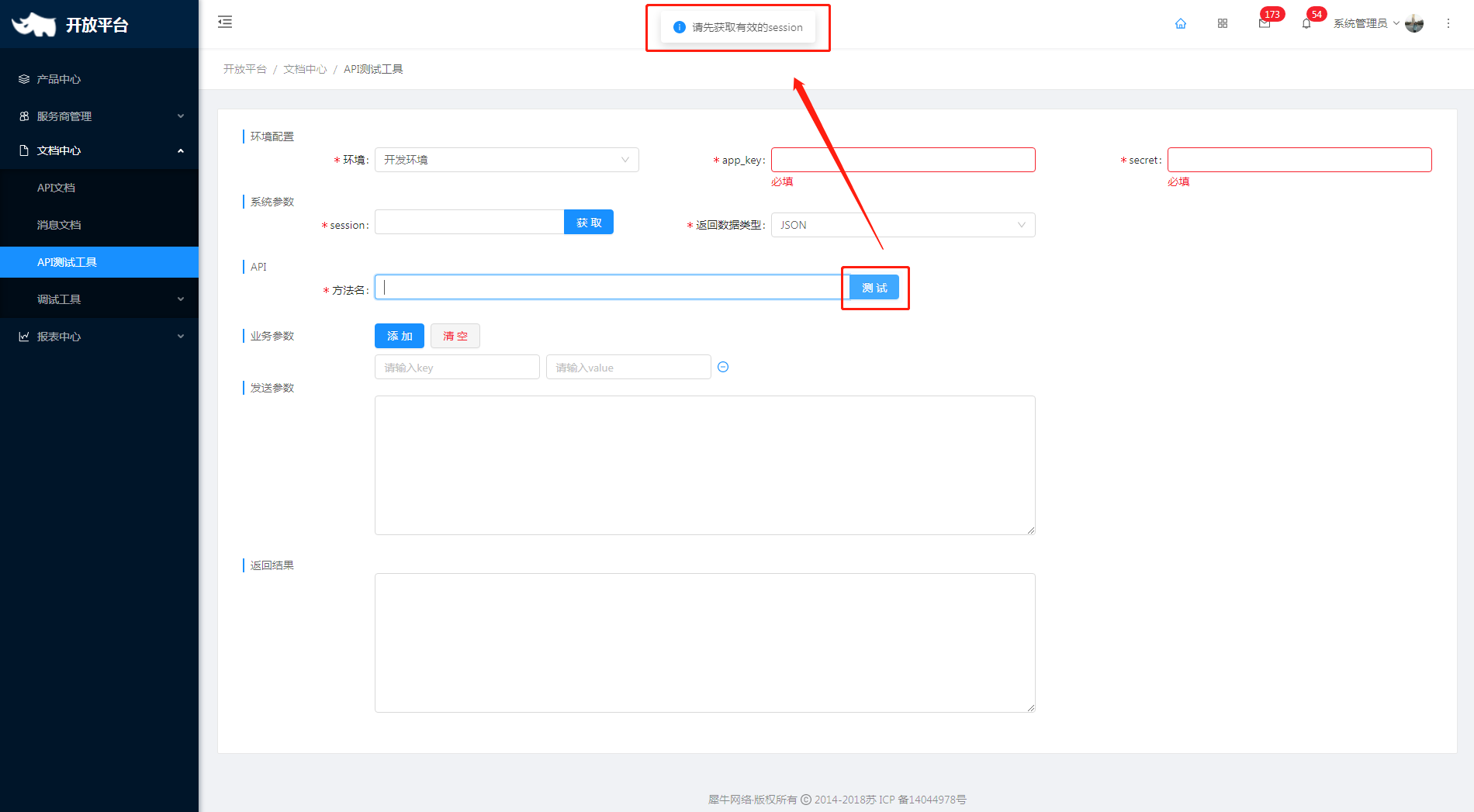Click the 添加 parameter button
Screen dimensions: 1474x812
(x=400, y=336)
